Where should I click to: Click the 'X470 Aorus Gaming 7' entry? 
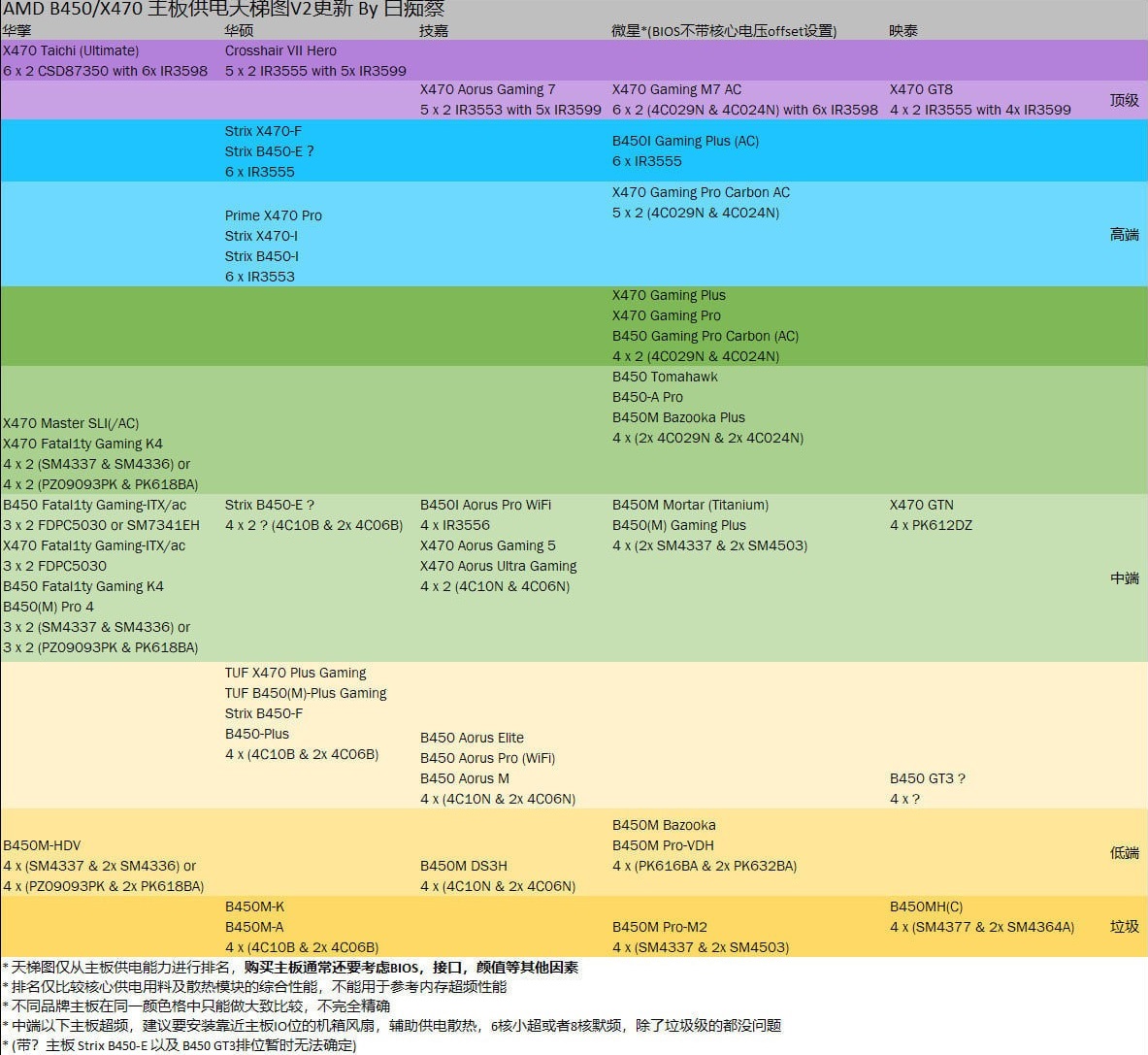point(487,89)
